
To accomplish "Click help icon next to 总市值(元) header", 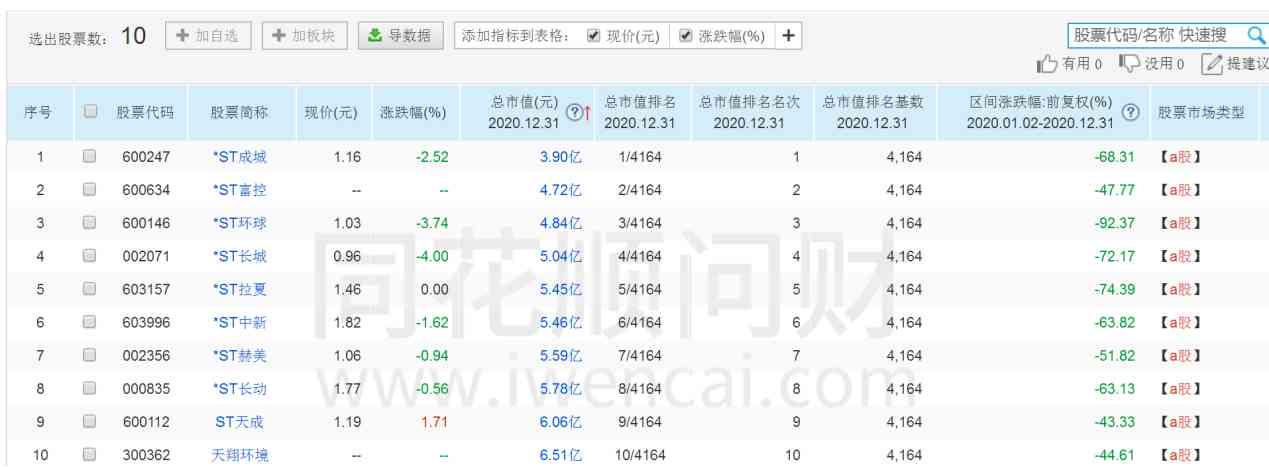I will click(x=574, y=112).
